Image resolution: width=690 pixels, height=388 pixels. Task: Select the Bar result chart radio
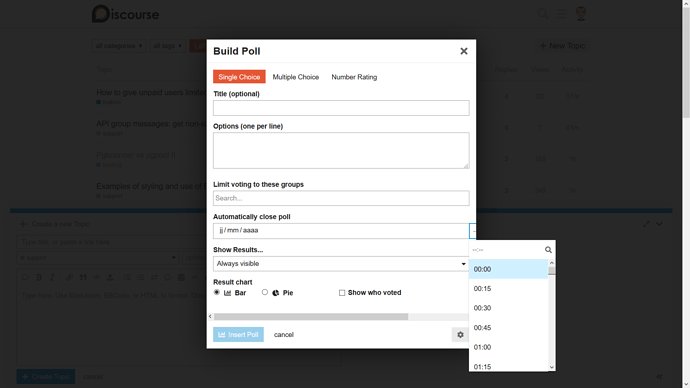[x=217, y=292]
